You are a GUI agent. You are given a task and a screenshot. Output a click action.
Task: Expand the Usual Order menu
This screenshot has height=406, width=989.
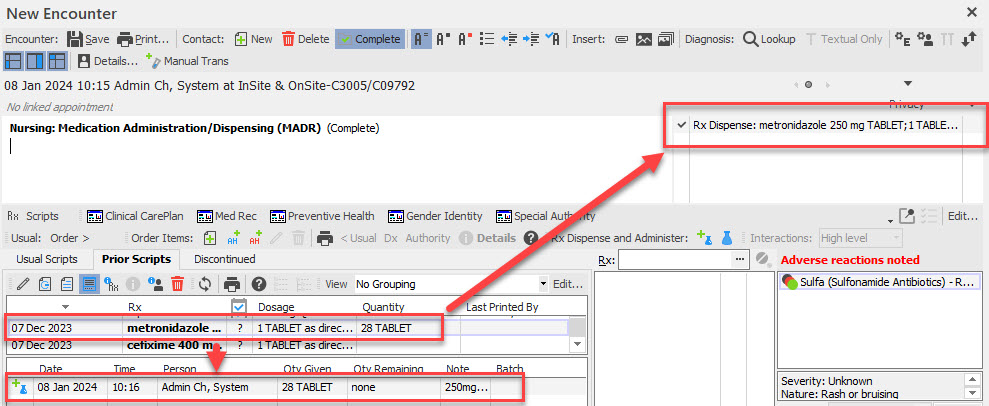click(69, 238)
